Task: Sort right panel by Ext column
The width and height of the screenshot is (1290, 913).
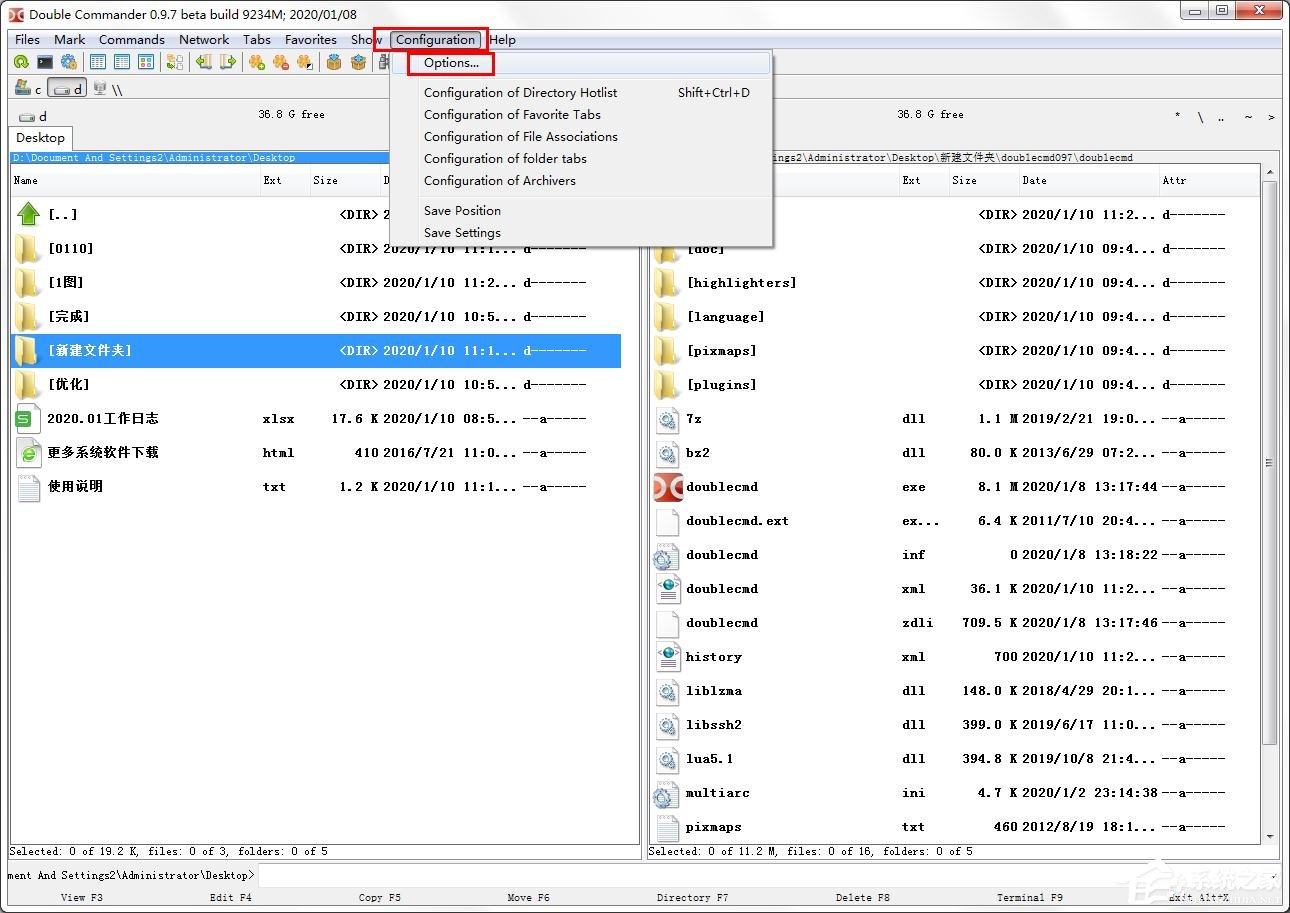Action: click(922, 180)
